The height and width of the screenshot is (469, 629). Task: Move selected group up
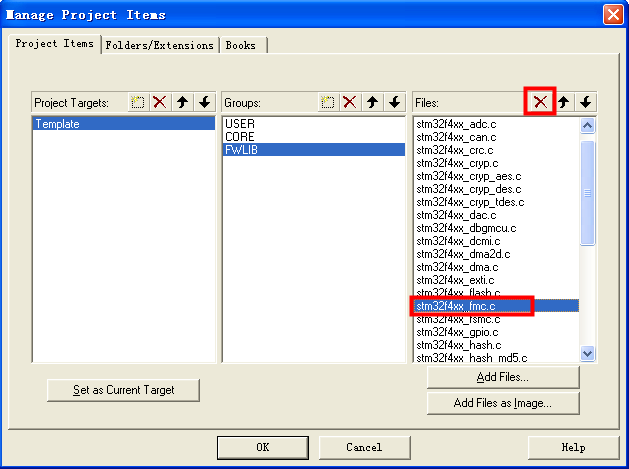click(373, 102)
